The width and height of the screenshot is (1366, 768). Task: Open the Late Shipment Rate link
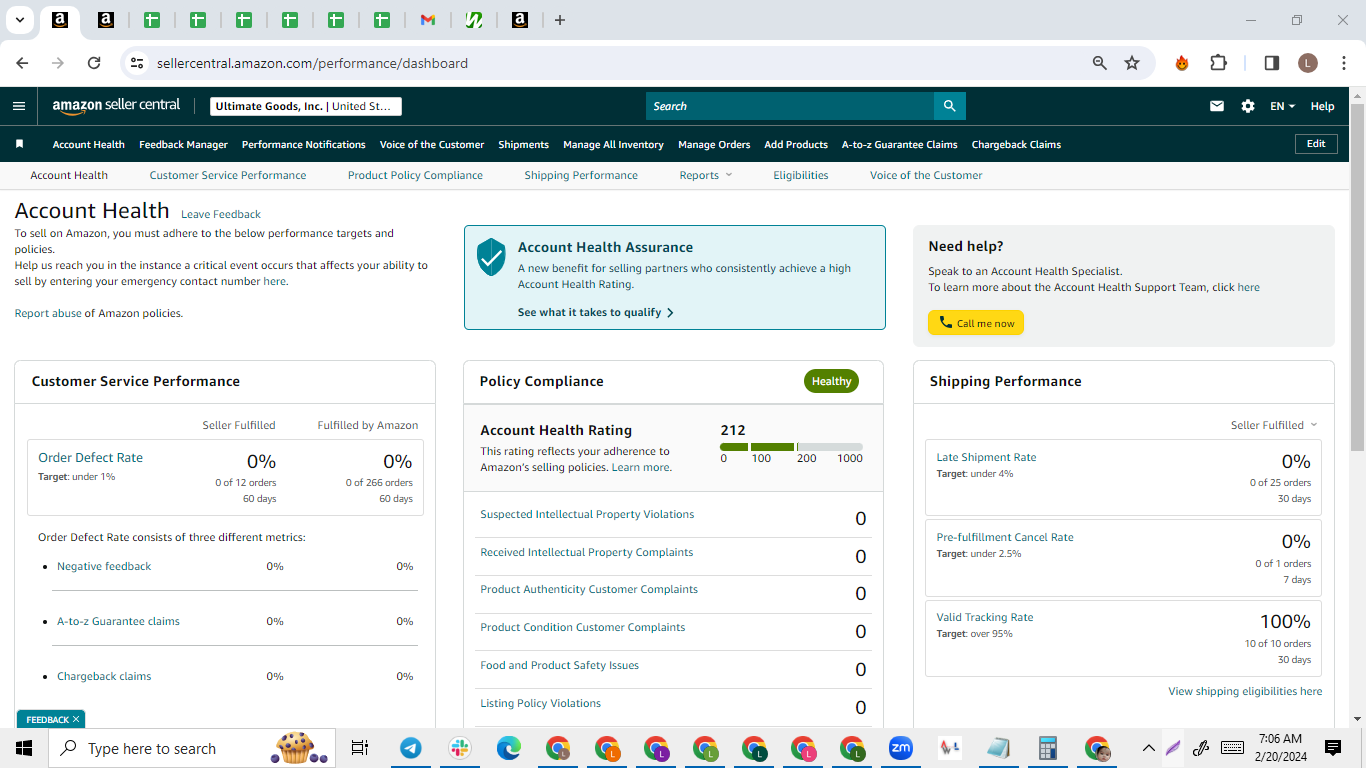pyautogui.click(x=986, y=457)
